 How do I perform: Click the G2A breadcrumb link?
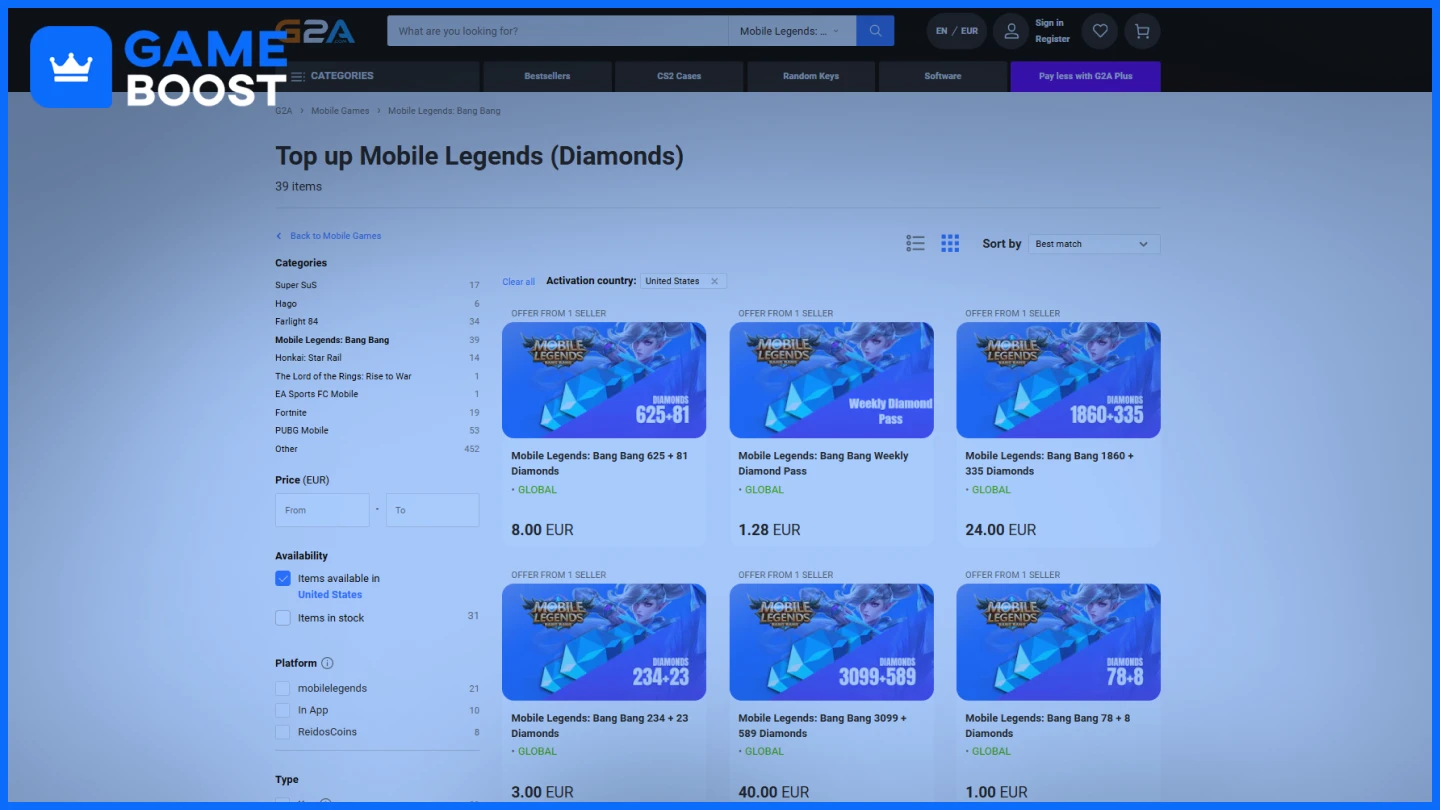[284, 111]
